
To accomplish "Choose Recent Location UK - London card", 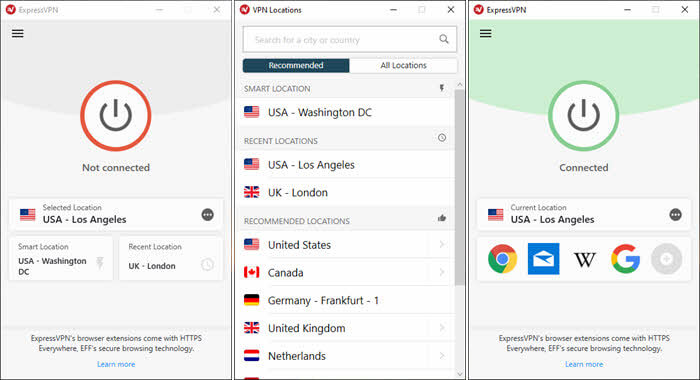I will pos(171,259).
